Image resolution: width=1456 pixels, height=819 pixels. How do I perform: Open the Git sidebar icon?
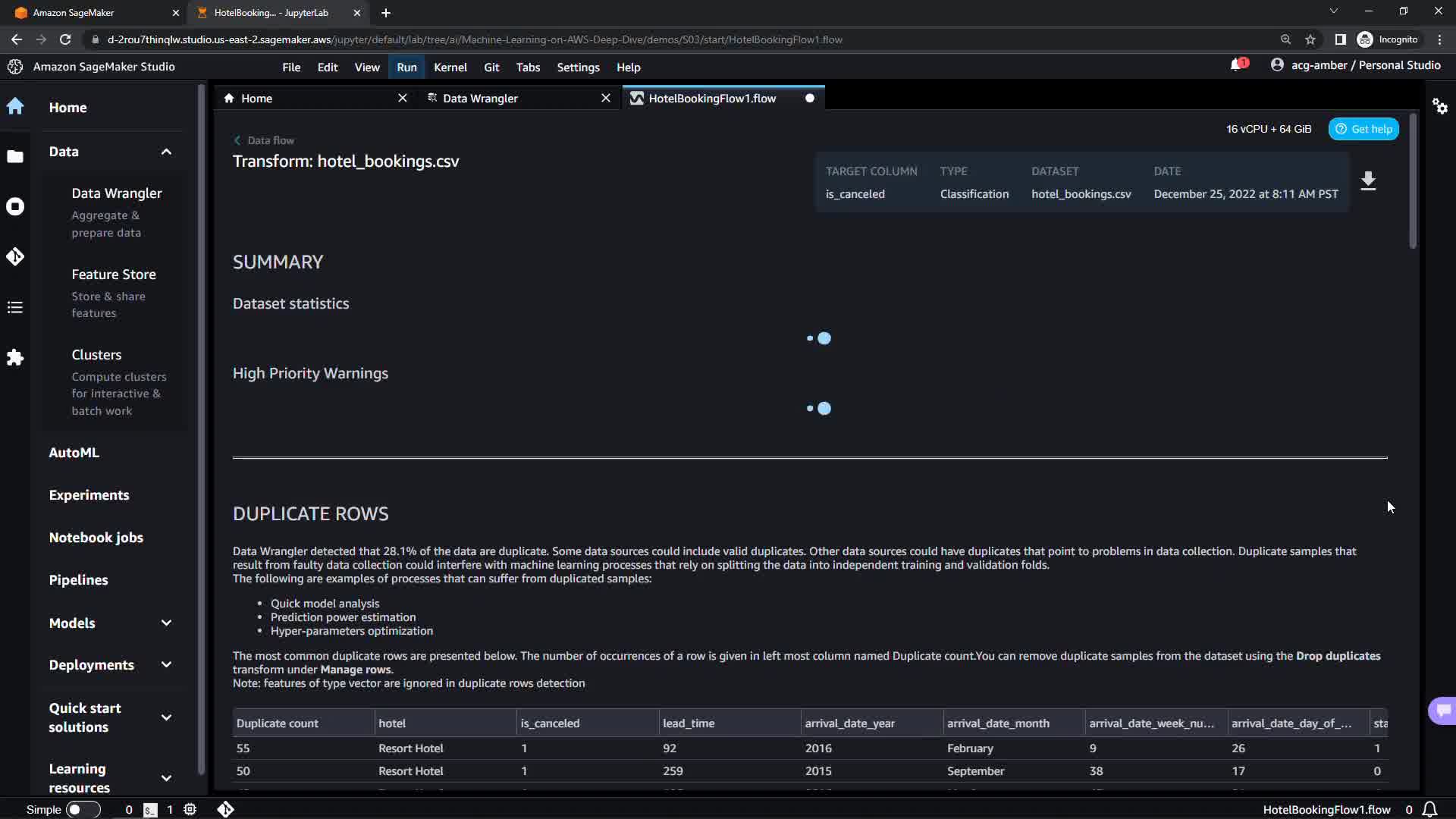15,257
